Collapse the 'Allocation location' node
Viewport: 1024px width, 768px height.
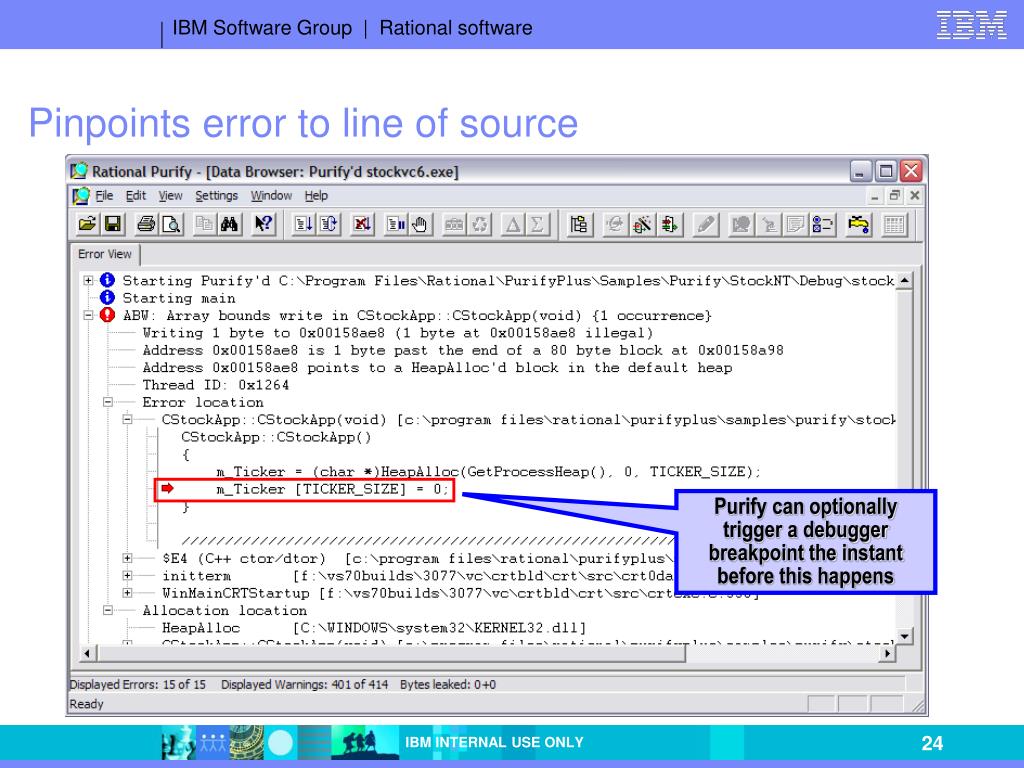(x=108, y=611)
